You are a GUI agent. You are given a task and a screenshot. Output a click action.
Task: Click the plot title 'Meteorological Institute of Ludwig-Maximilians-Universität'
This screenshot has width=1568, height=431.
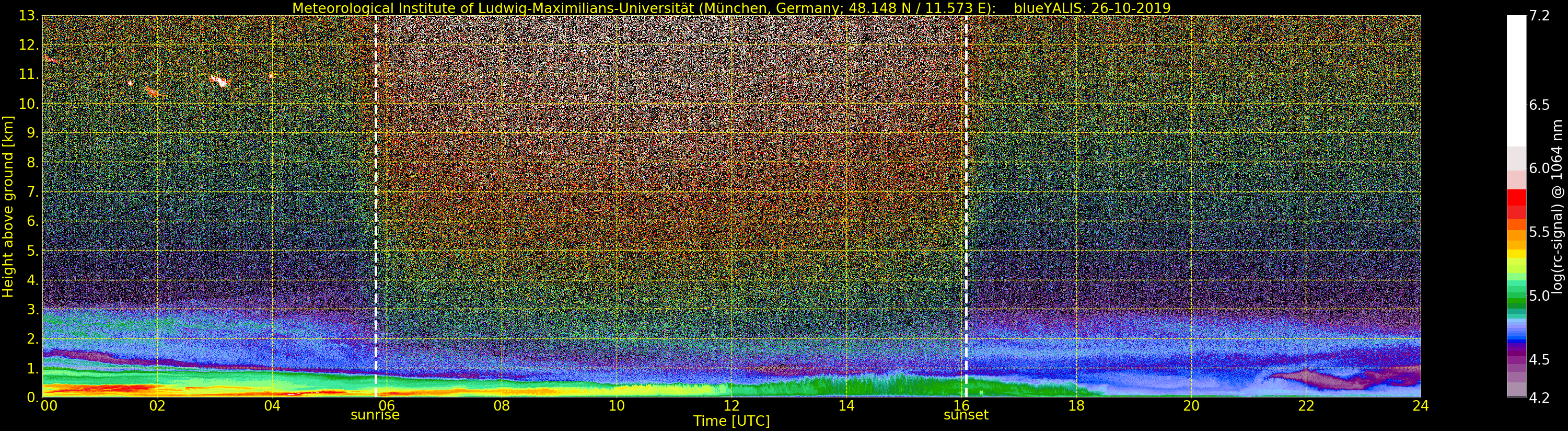494,8
